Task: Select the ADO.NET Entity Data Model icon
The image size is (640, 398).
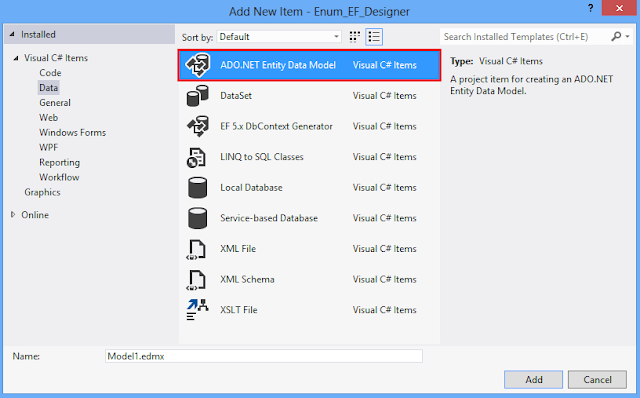Action: pyautogui.click(x=198, y=65)
